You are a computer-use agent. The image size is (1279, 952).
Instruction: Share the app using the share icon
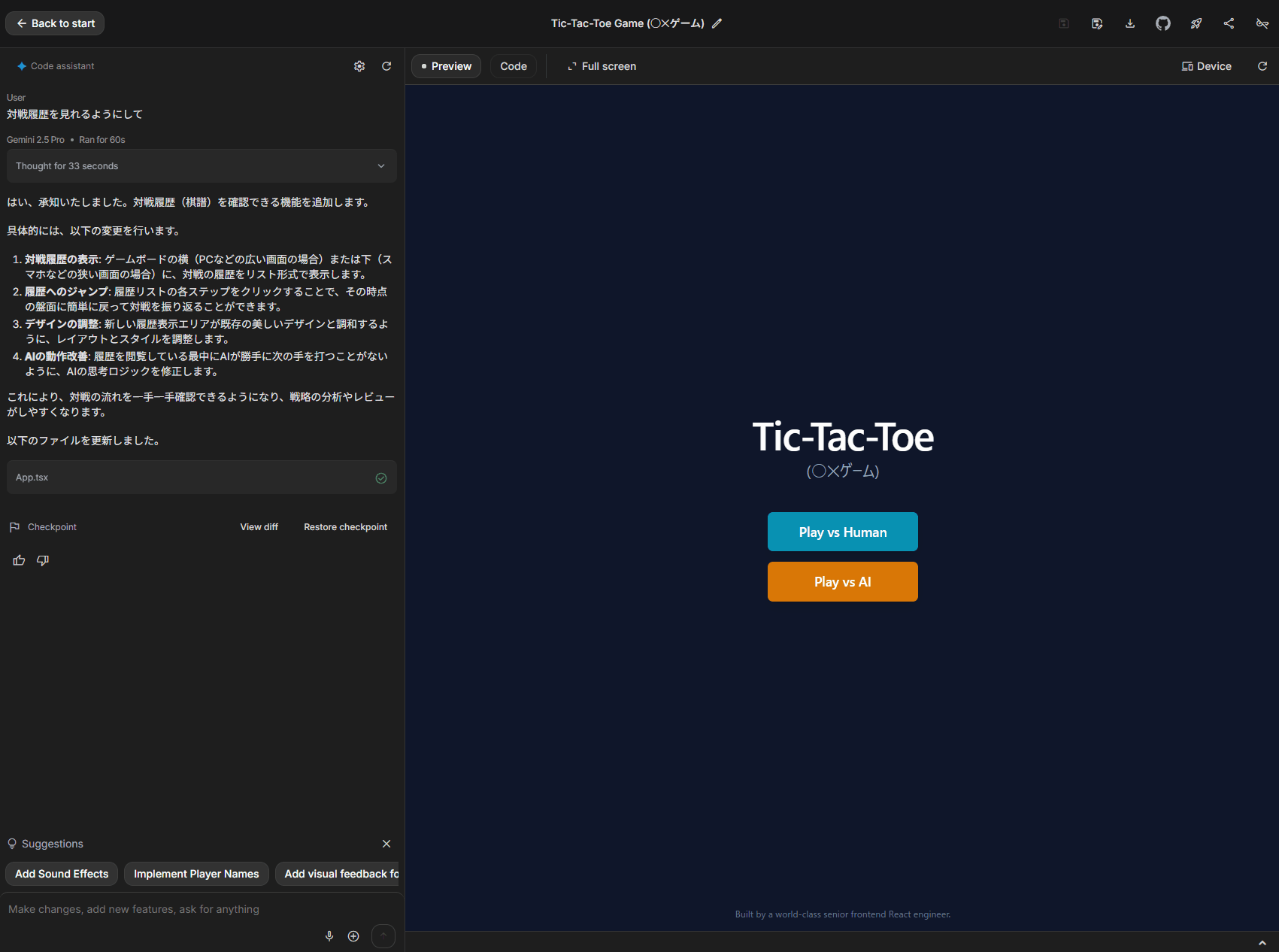pyautogui.click(x=1229, y=23)
